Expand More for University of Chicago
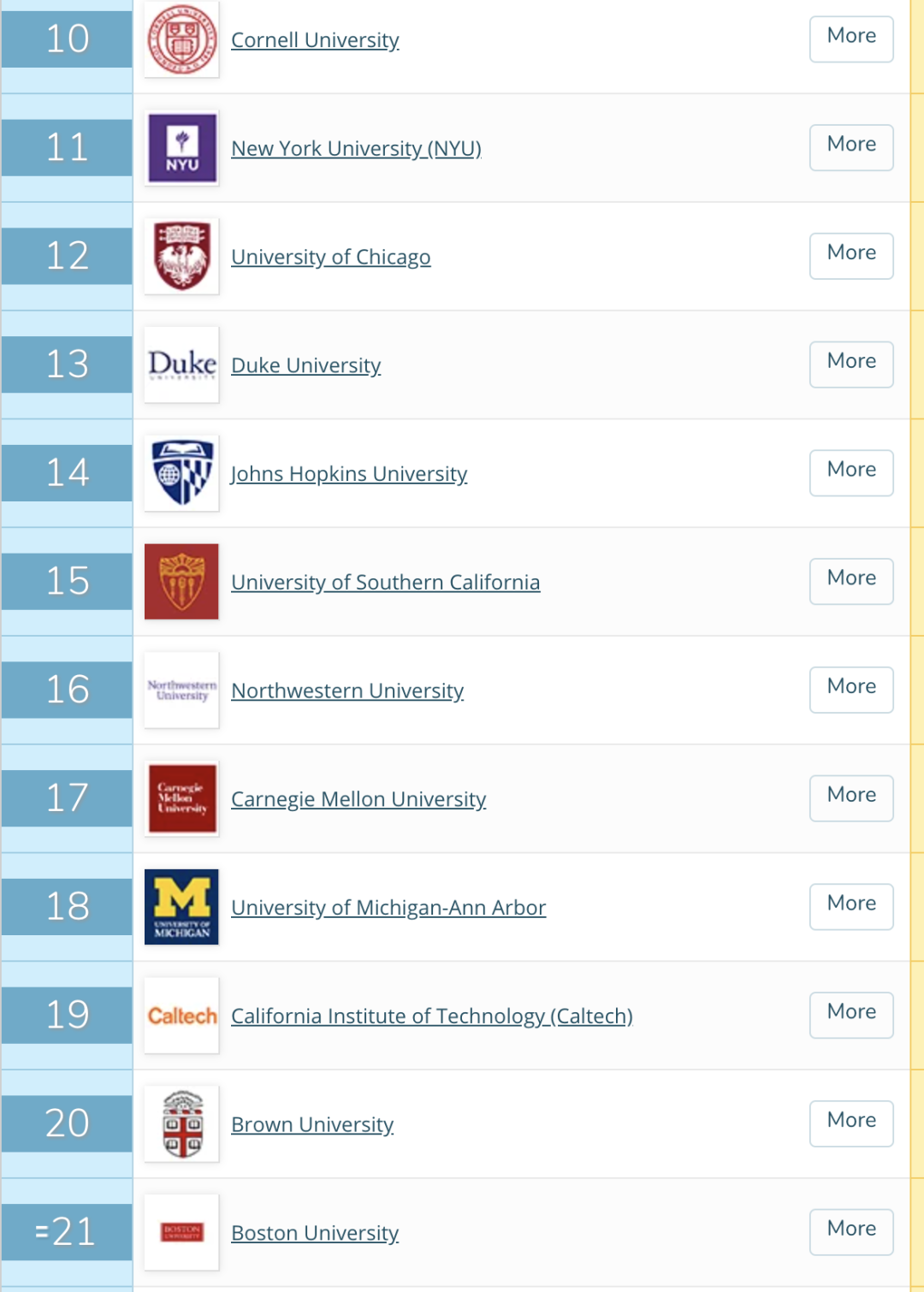Screen dimensions: 924x1292 pyautogui.click(x=851, y=255)
